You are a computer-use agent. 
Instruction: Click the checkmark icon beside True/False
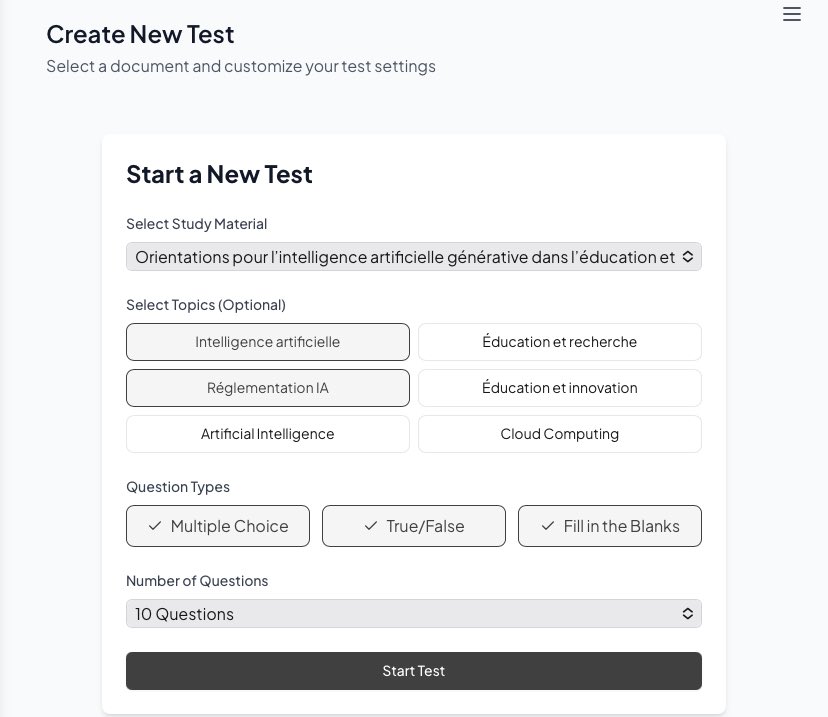pyautogui.click(x=370, y=526)
